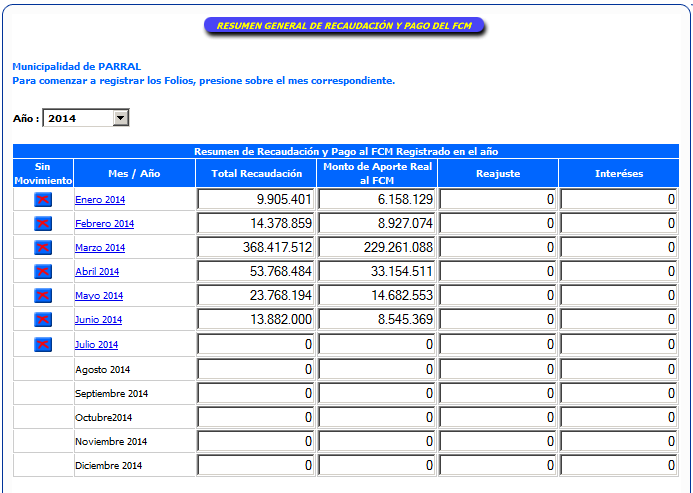Click the Octubre2014 row label
The image size is (693, 493).
click(x=103, y=417)
